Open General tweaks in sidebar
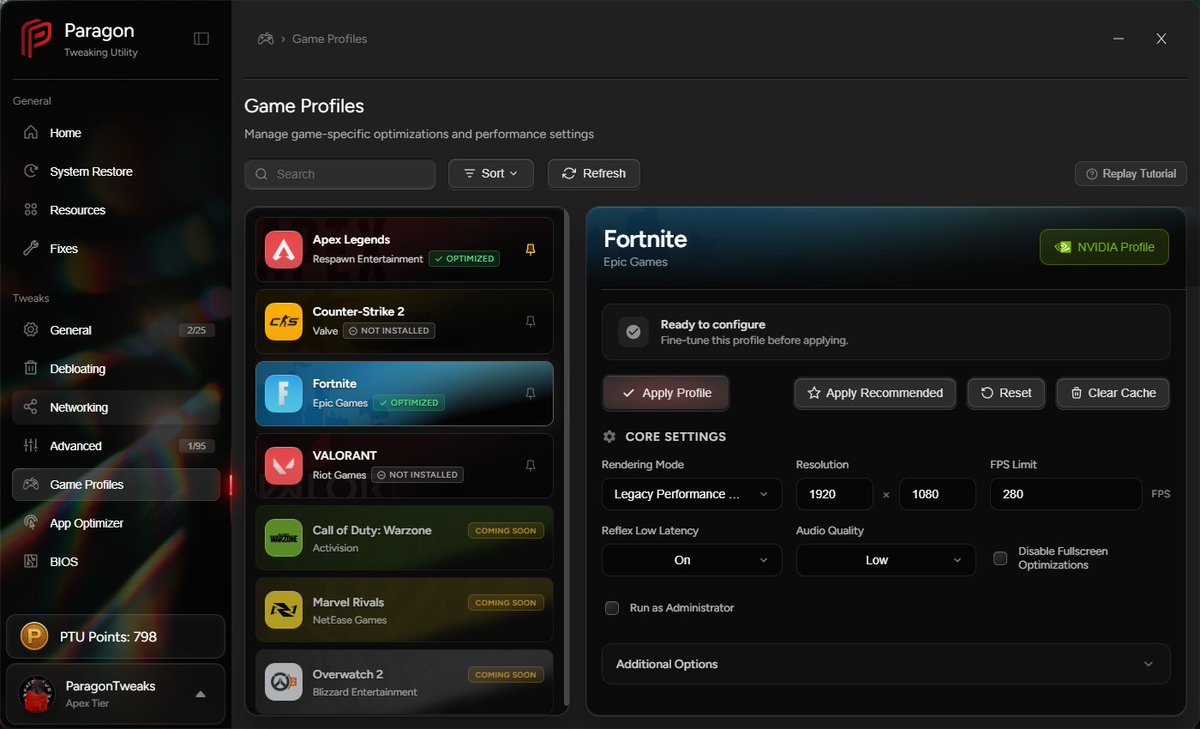1200x729 pixels. coord(116,330)
